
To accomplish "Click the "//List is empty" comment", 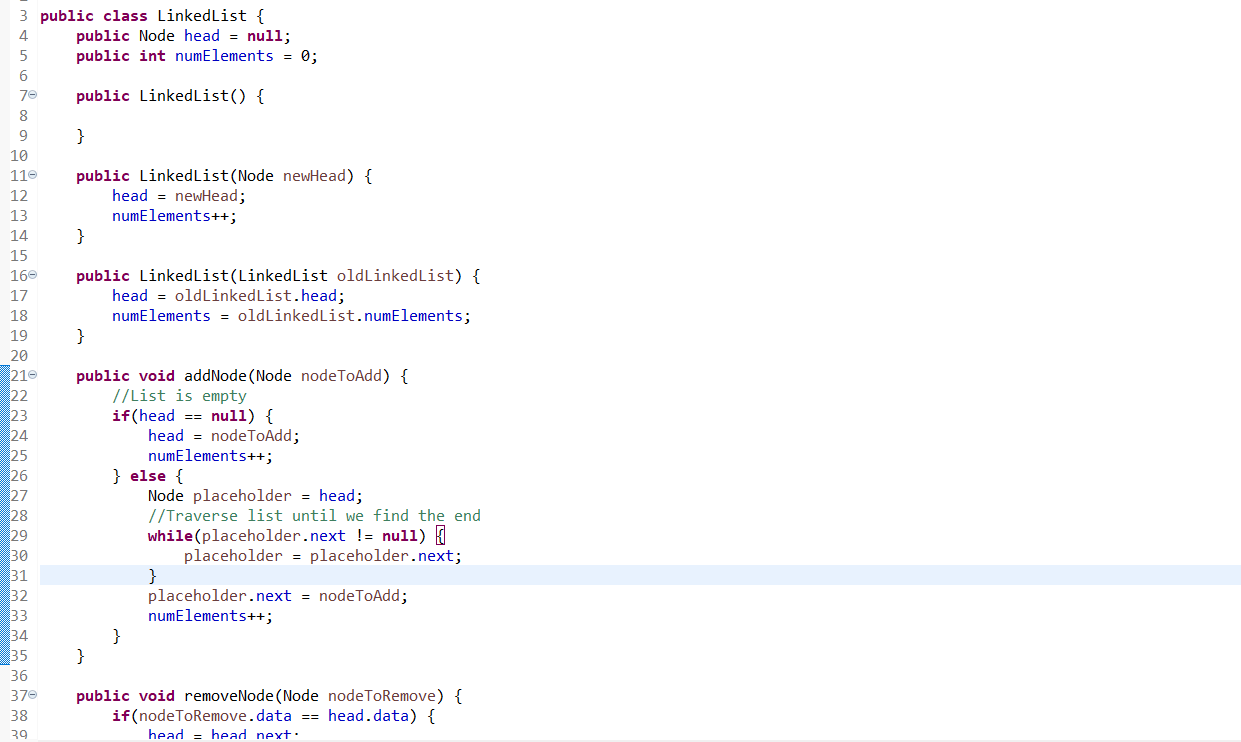I will pyautogui.click(x=179, y=396).
